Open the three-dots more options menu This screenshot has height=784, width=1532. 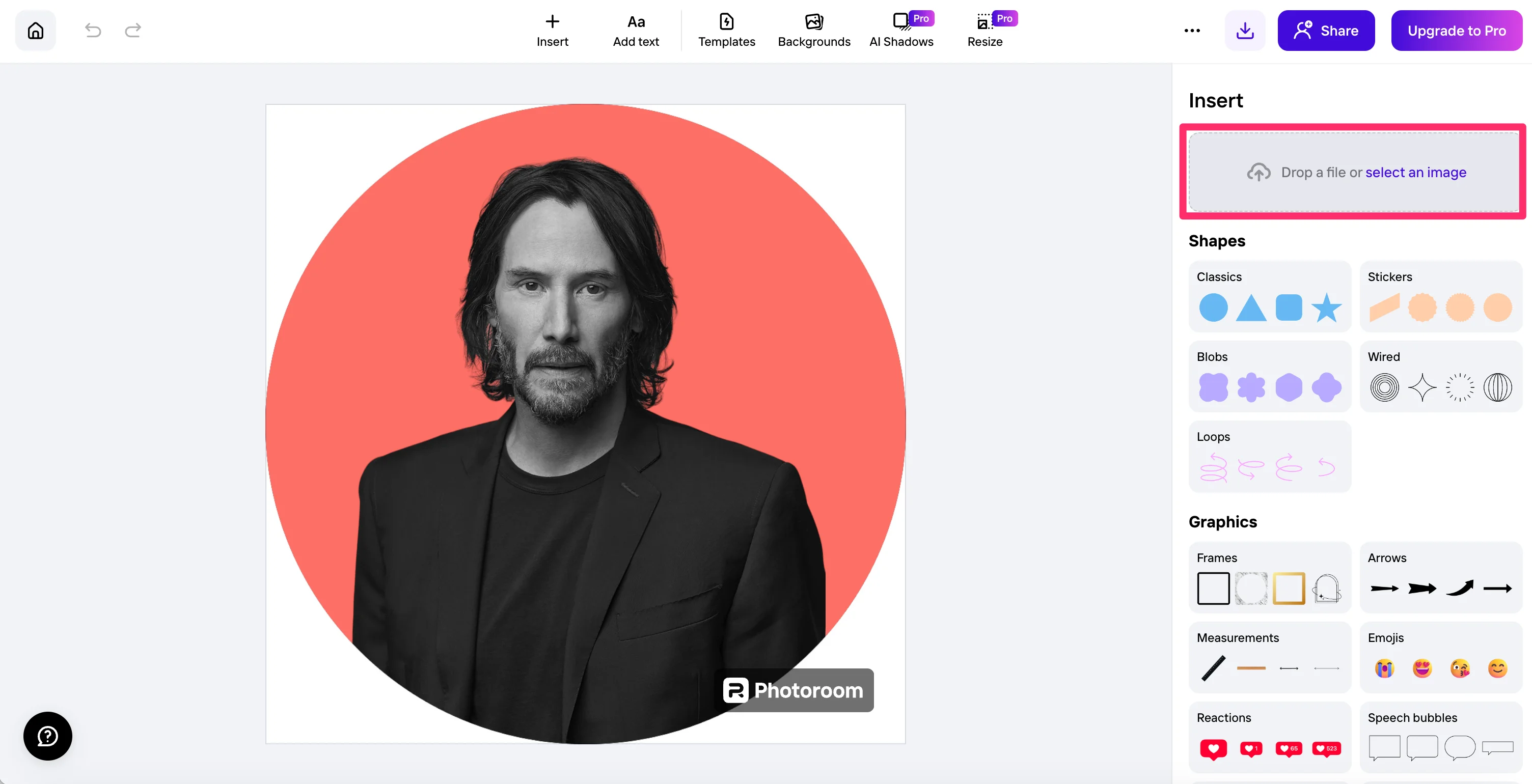[1192, 31]
